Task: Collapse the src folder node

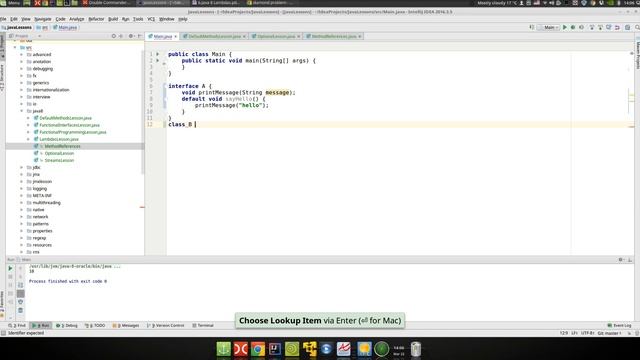Action: coord(15,47)
